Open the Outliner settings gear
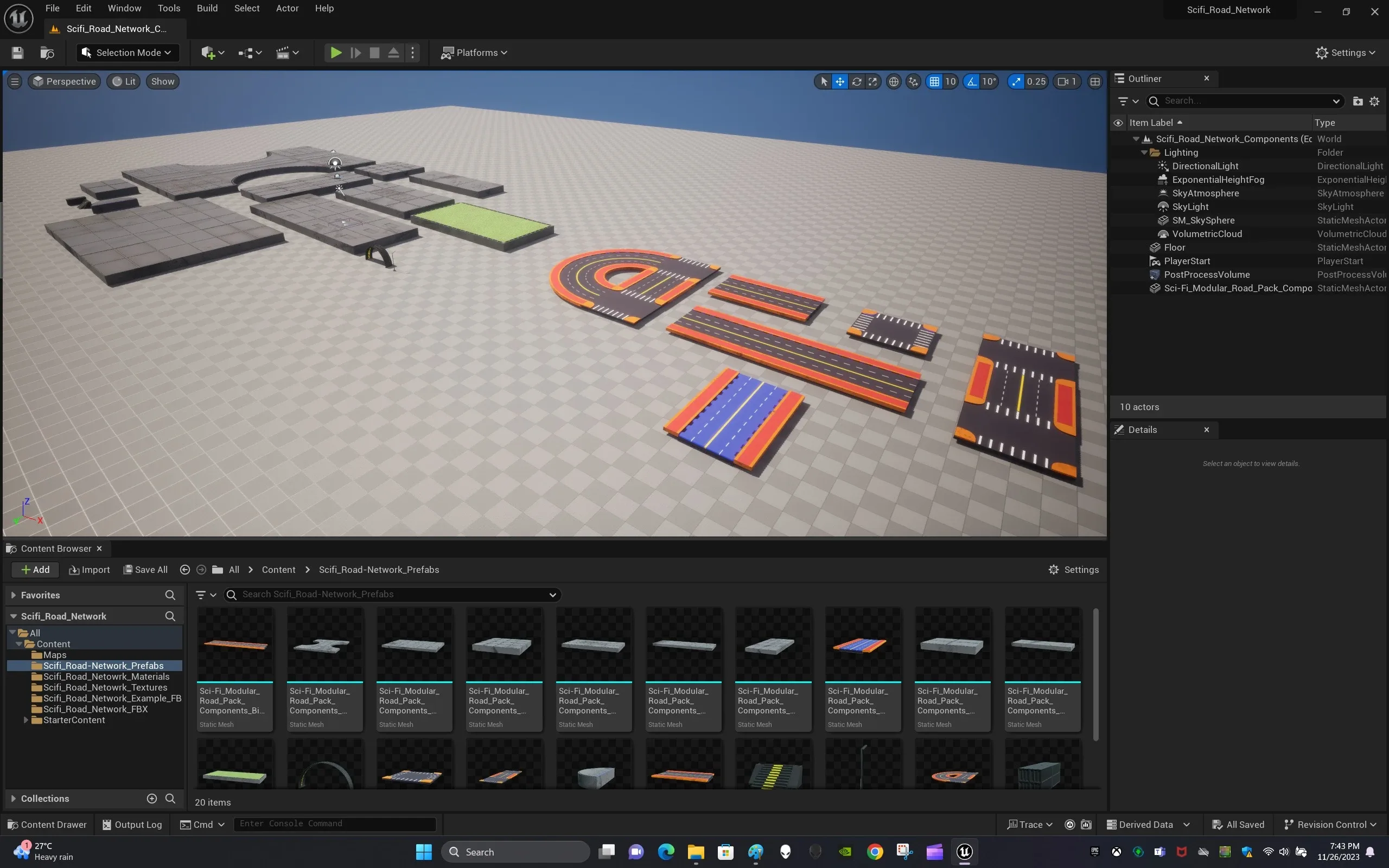1389x868 pixels. pyautogui.click(x=1374, y=101)
